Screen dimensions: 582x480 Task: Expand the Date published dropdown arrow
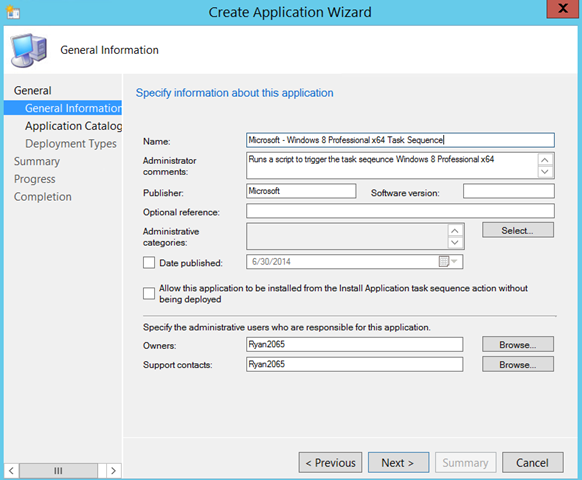pyautogui.click(x=454, y=262)
